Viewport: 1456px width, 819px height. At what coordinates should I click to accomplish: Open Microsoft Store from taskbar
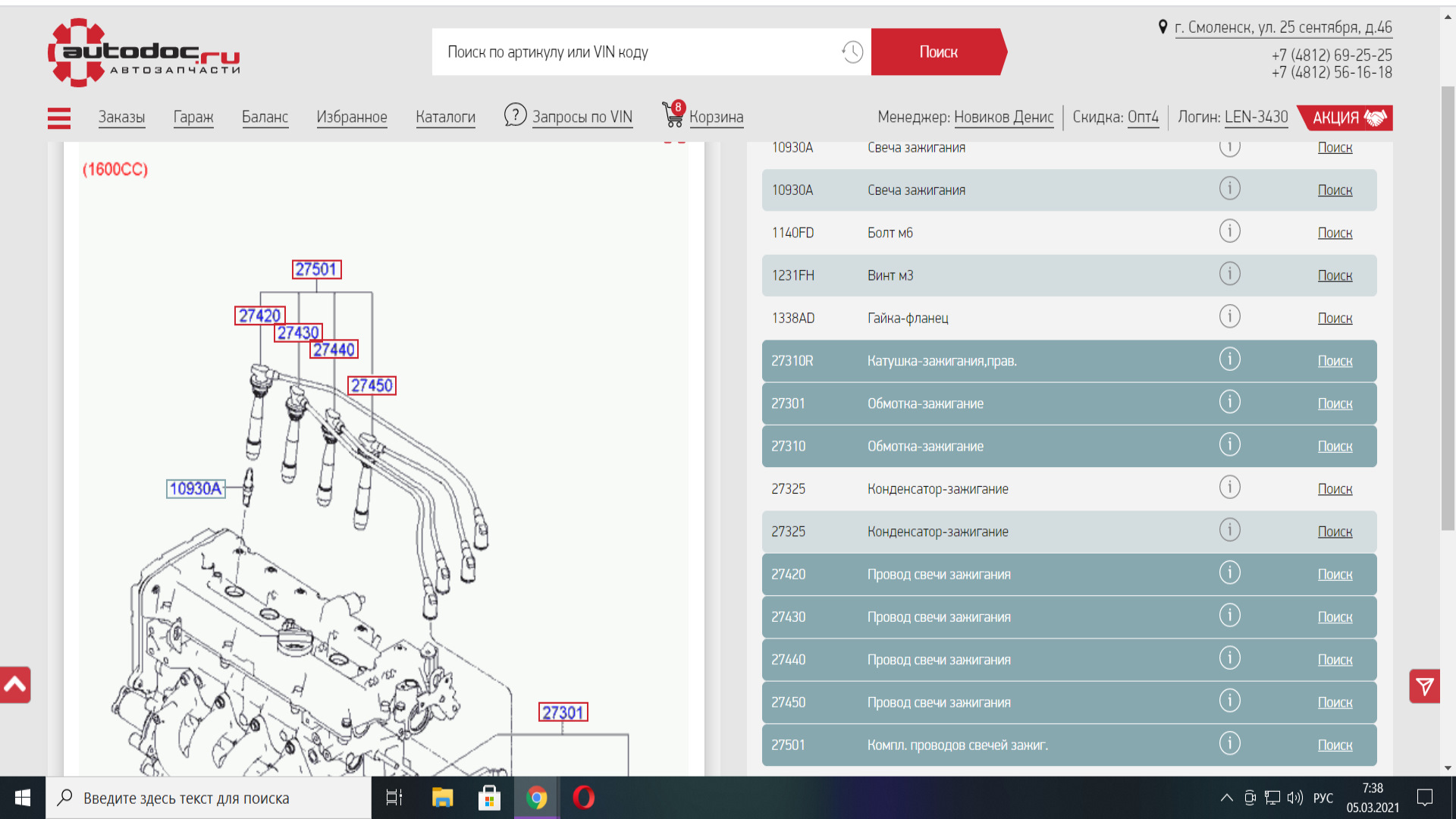click(x=489, y=798)
